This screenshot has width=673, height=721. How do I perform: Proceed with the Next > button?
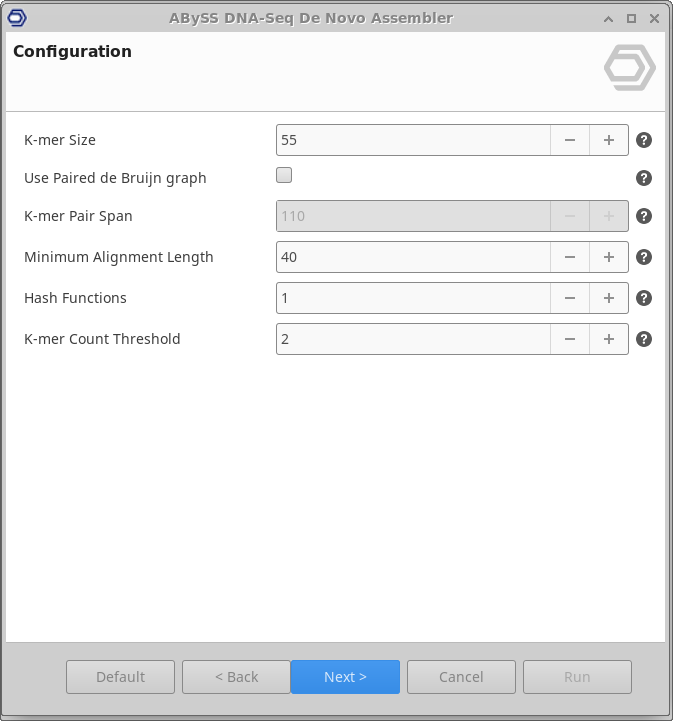click(345, 677)
